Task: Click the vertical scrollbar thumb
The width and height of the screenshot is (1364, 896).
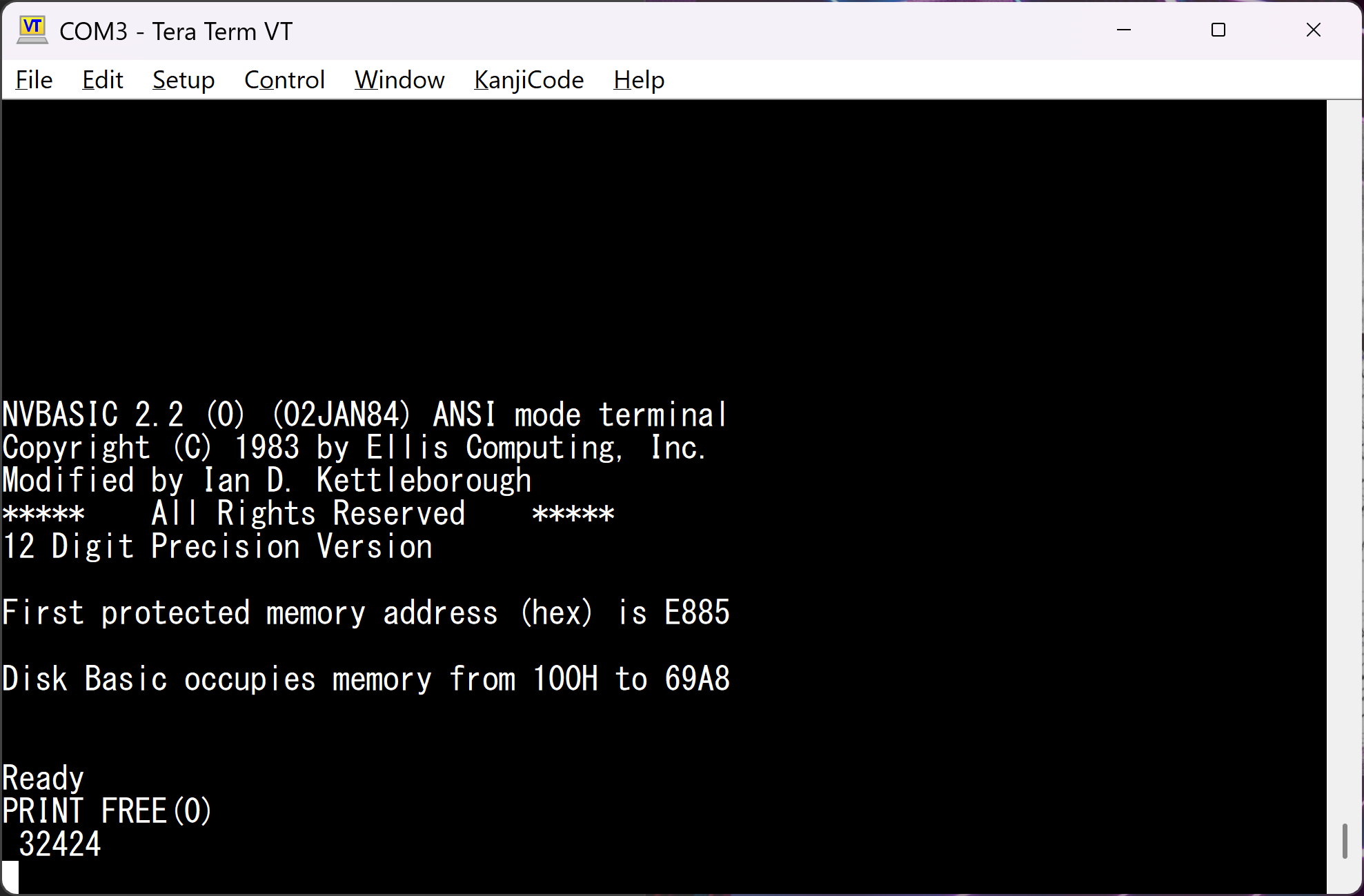Action: (1345, 841)
